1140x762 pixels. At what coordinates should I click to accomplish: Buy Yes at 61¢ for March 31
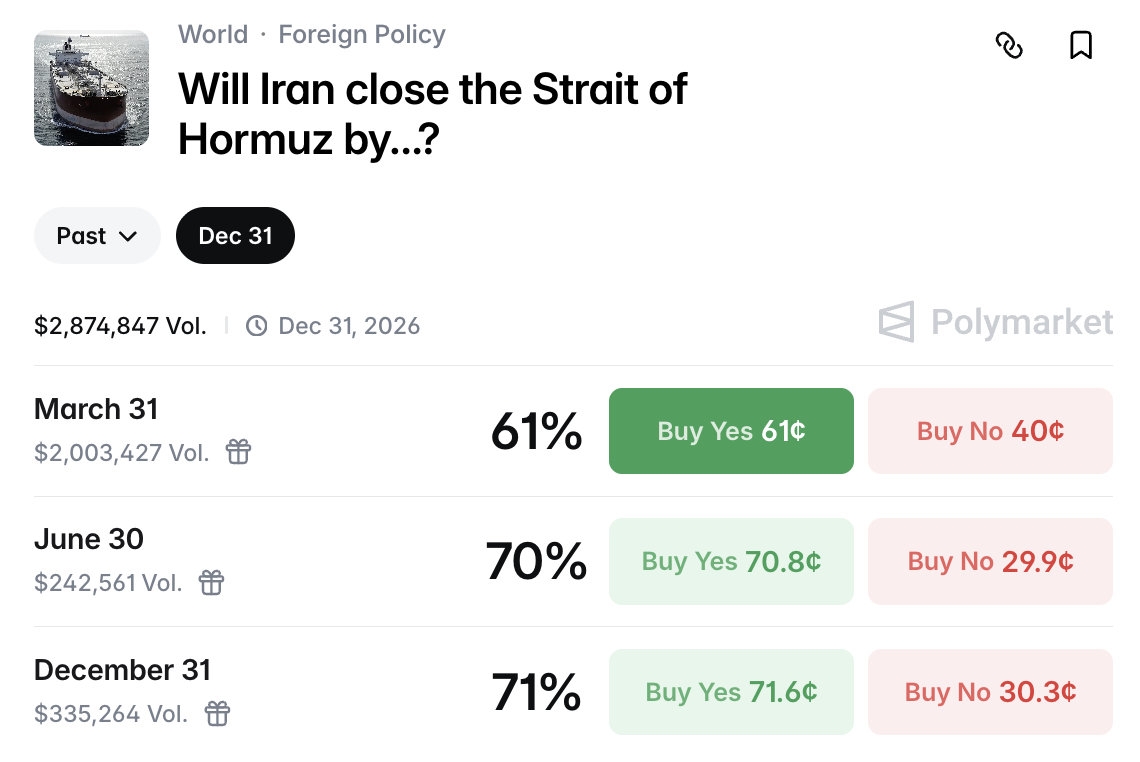(x=731, y=431)
